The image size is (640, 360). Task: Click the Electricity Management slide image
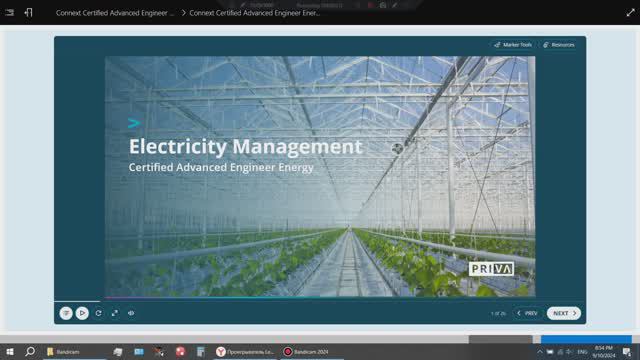pos(320,176)
